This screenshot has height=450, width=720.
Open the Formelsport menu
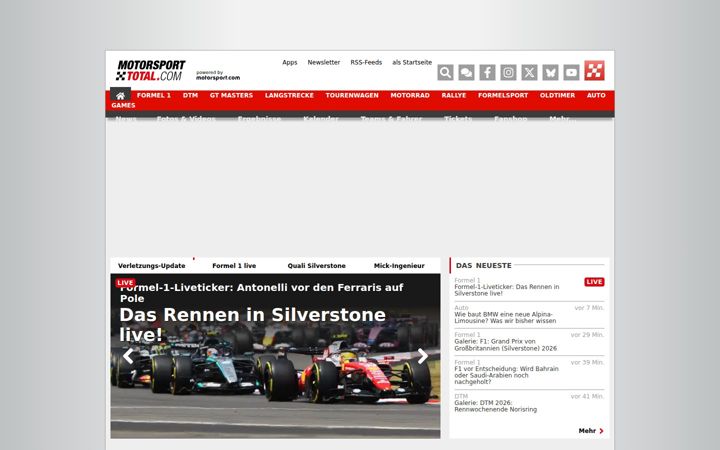click(x=503, y=96)
